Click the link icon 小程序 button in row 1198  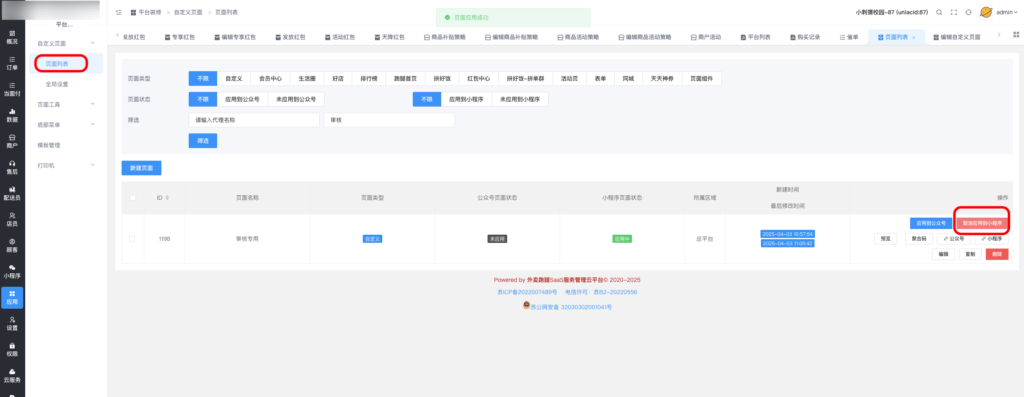coord(991,239)
